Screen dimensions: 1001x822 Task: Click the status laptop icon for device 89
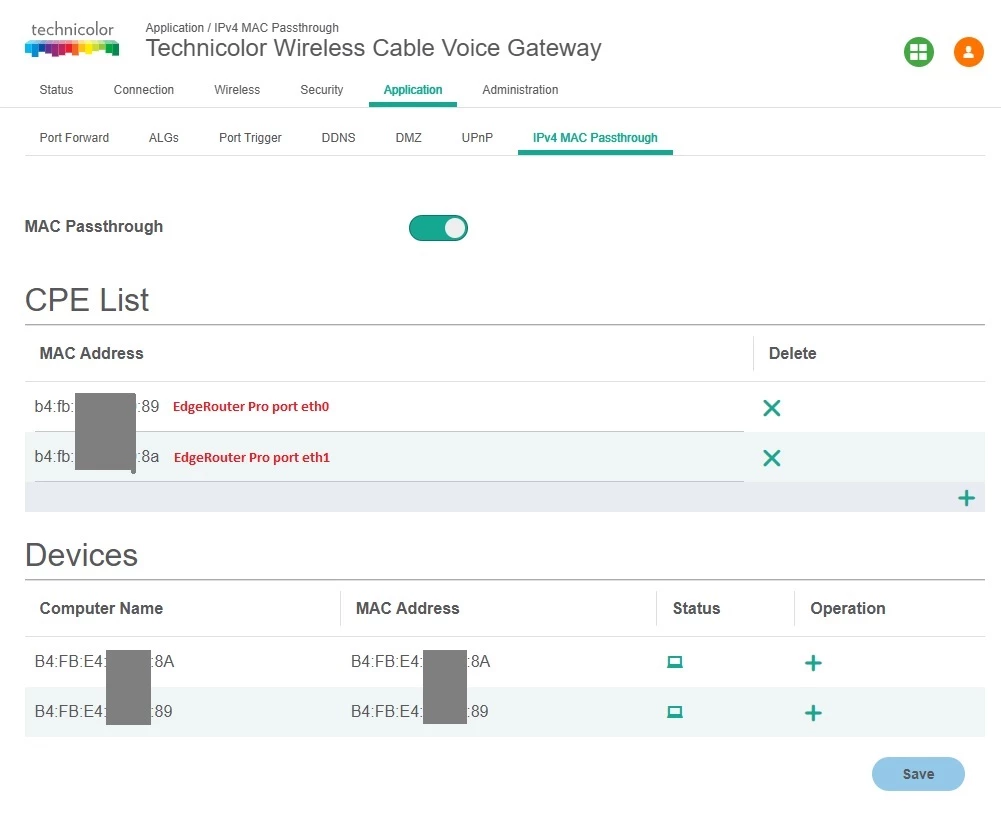point(675,712)
